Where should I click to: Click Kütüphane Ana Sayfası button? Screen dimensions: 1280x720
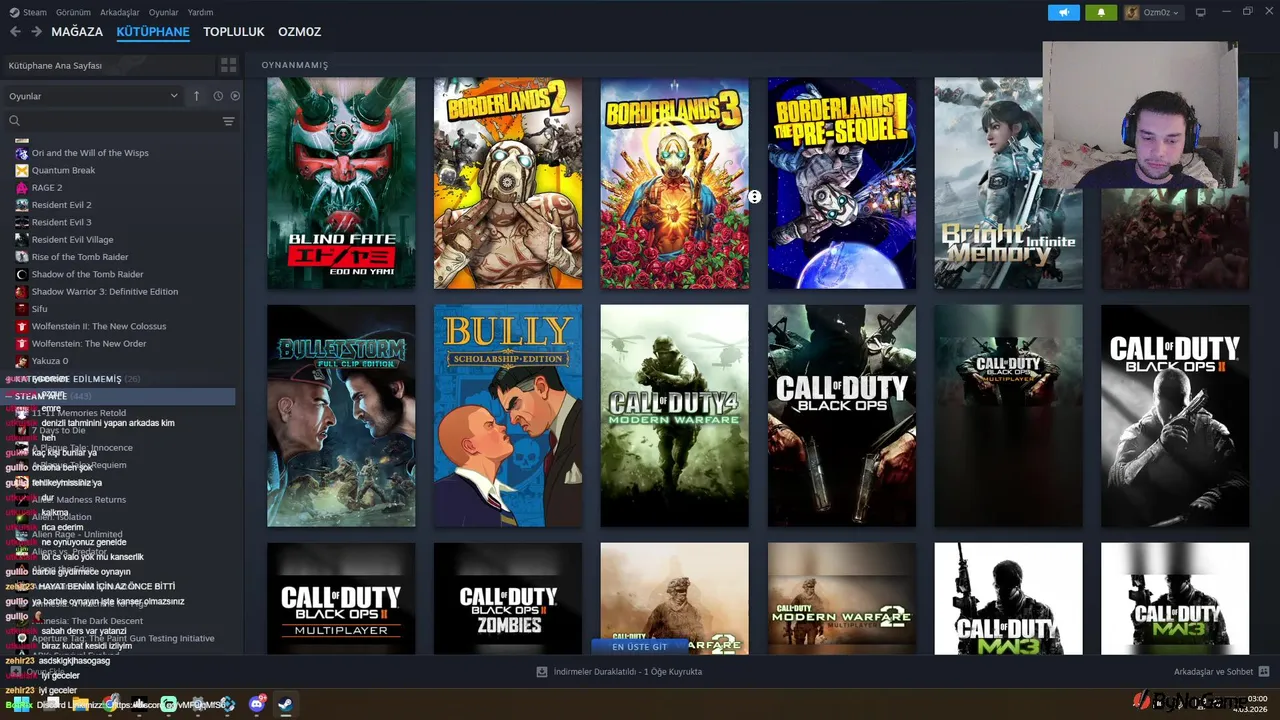[x=108, y=65]
